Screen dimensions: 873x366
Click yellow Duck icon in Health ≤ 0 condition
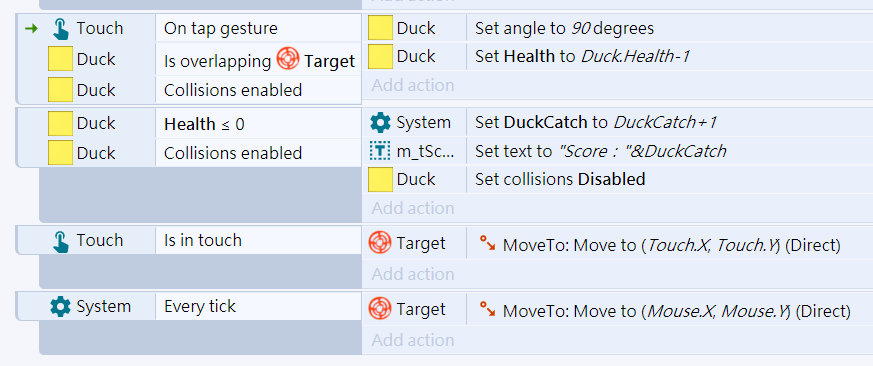tap(60, 124)
